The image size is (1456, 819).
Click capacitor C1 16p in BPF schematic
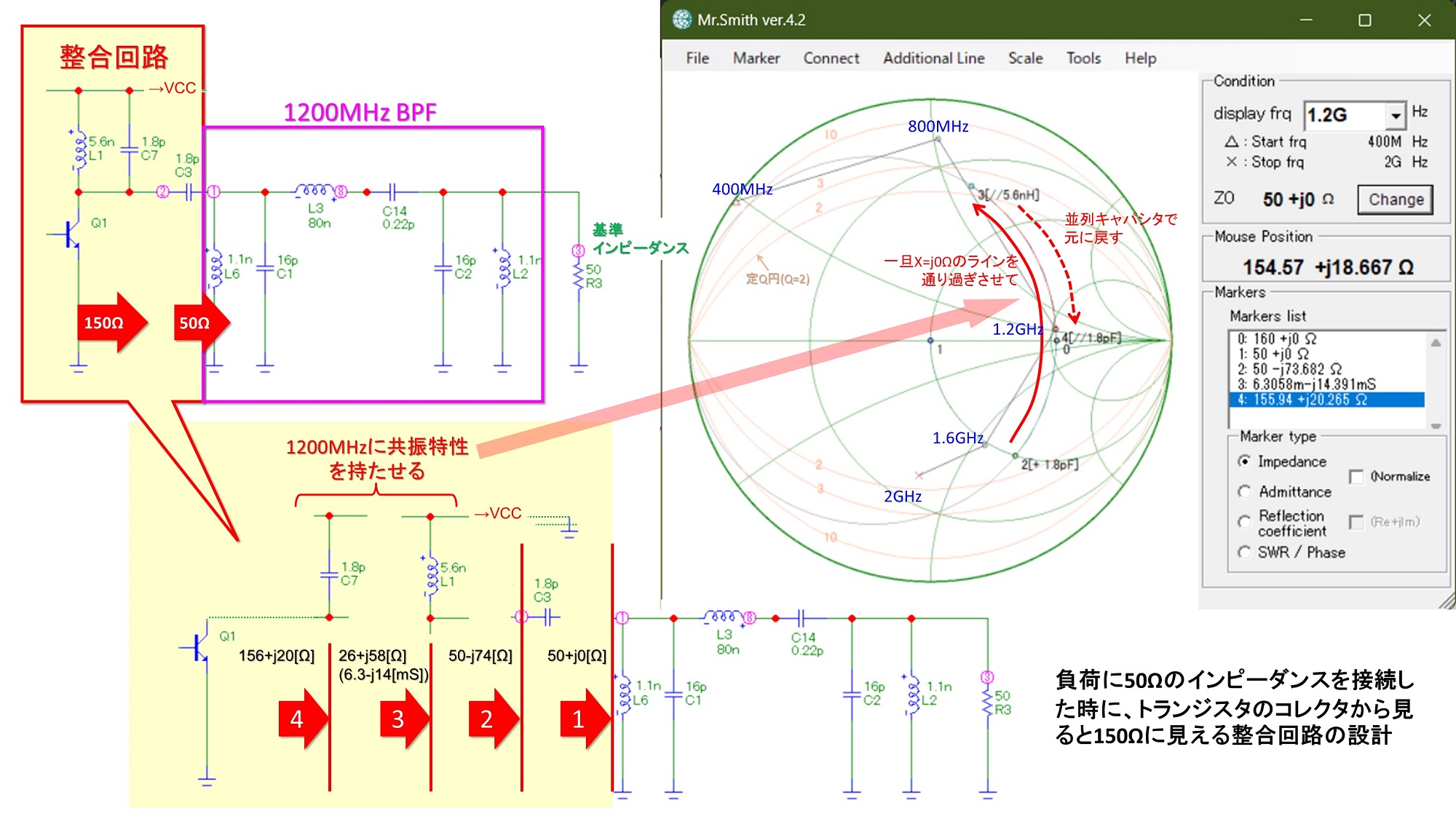(266, 267)
